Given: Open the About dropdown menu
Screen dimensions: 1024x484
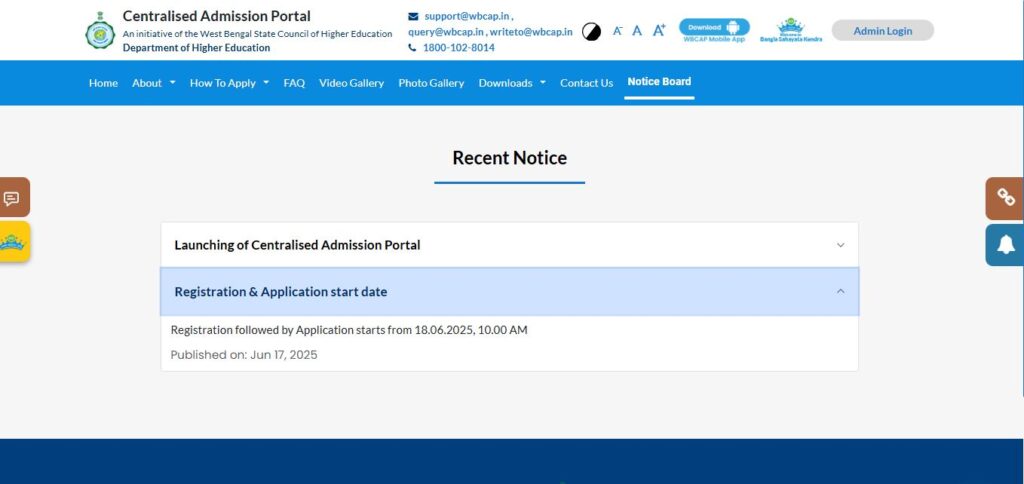Looking at the screenshot, I should (x=153, y=83).
